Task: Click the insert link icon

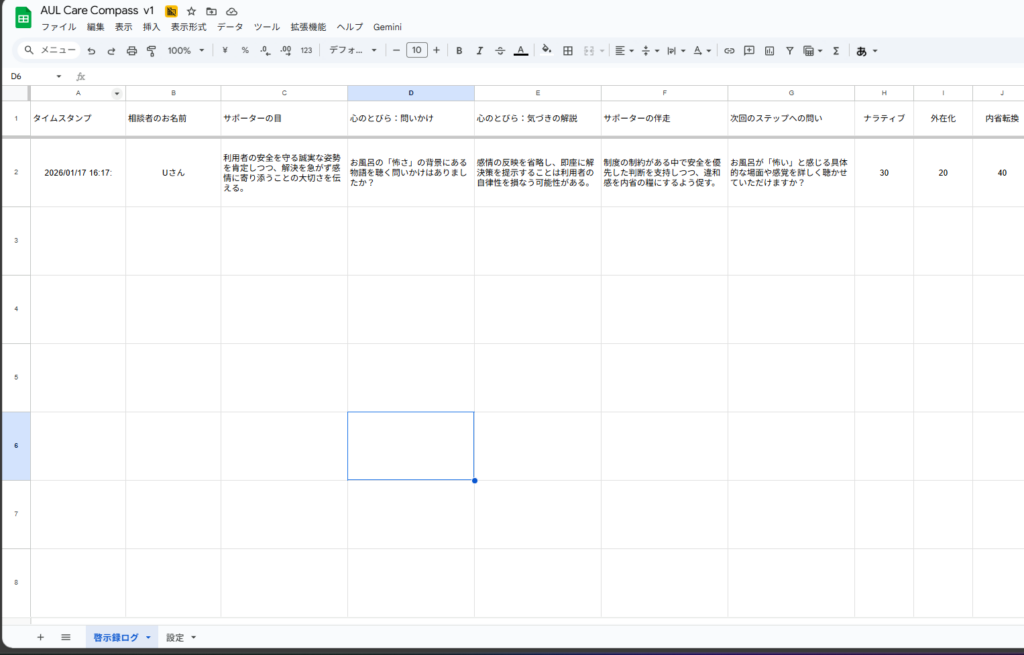Action: (729, 50)
